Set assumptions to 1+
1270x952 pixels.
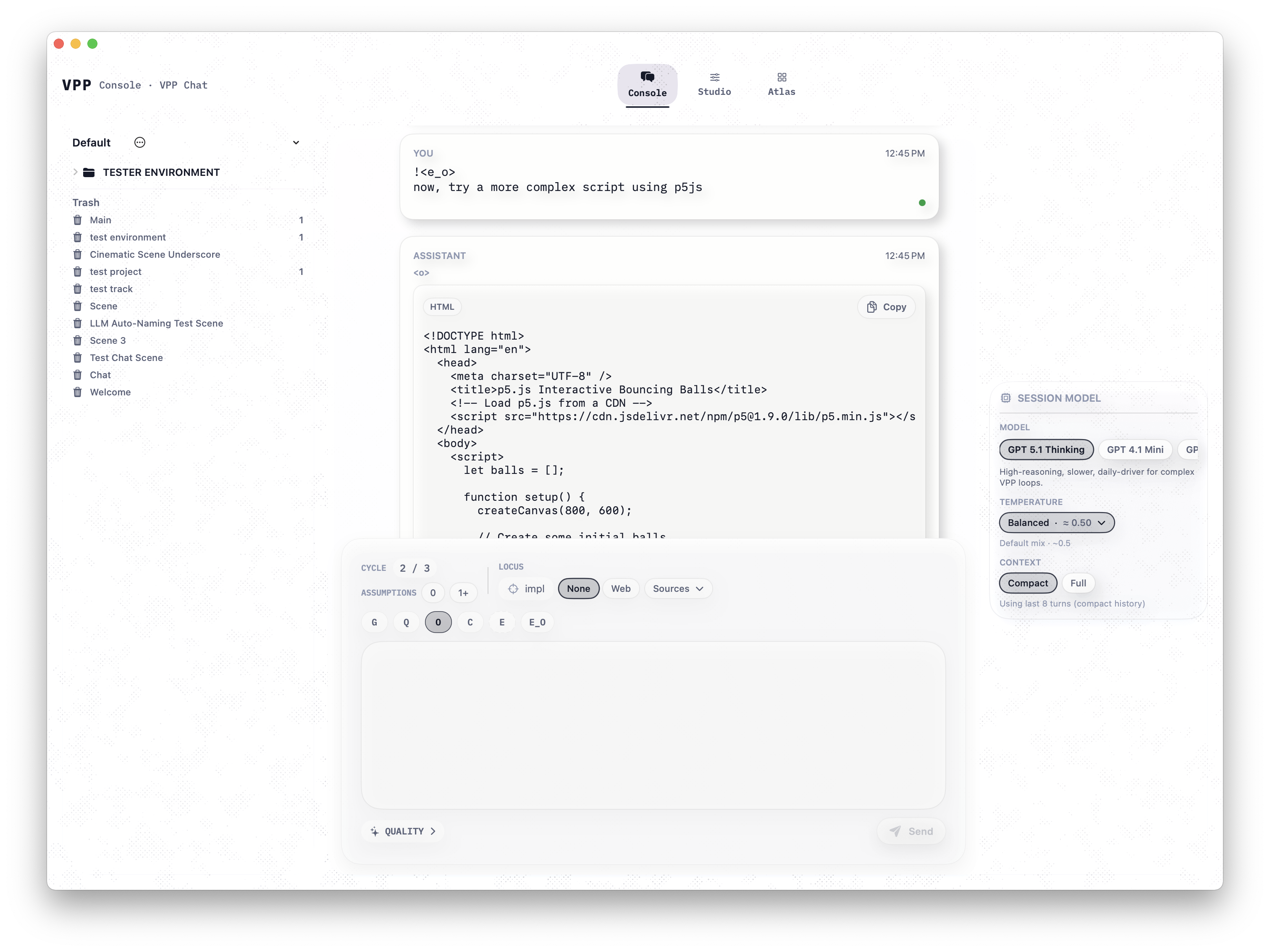[463, 593]
